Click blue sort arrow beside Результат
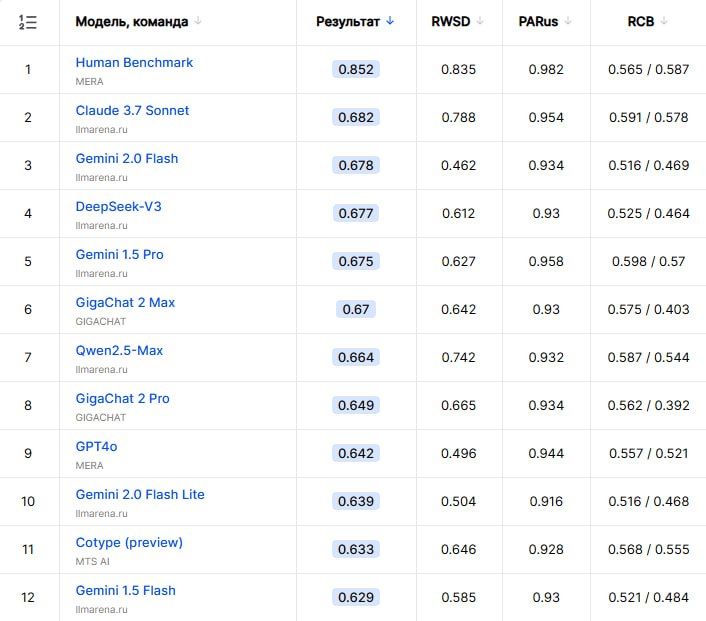The image size is (706, 621). (x=390, y=21)
